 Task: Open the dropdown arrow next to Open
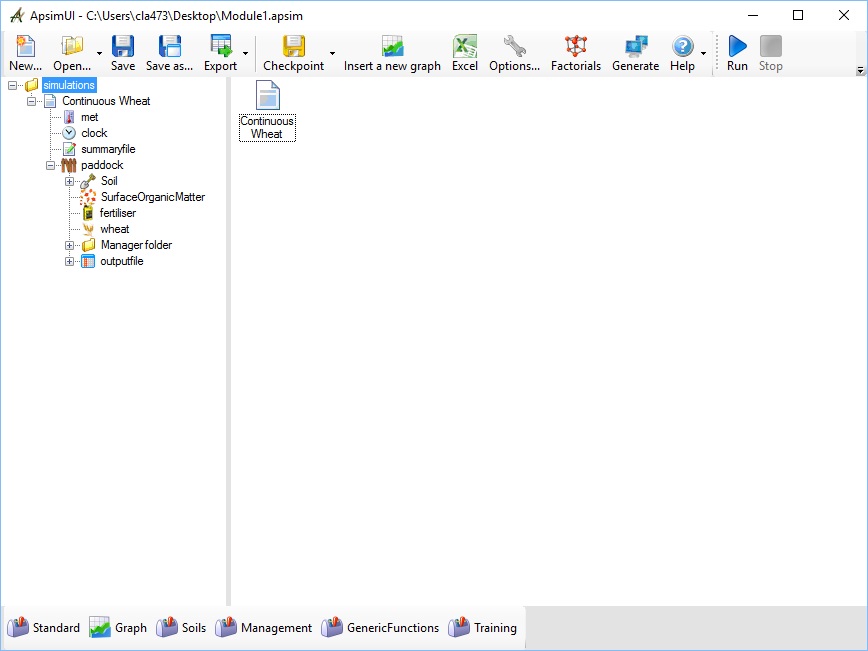tap(100, 53)
